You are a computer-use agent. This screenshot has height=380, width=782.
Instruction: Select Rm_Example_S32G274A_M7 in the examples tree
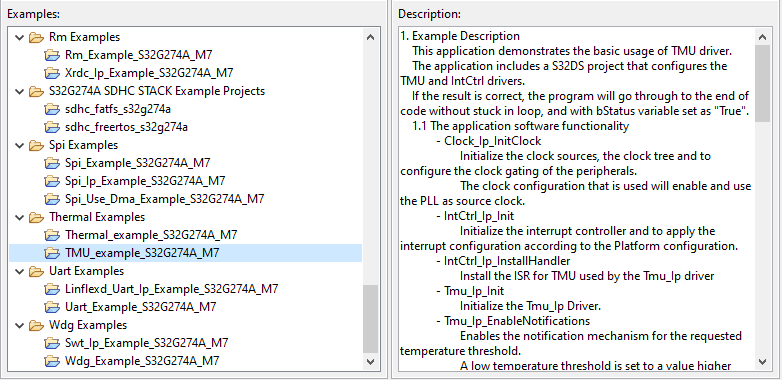coord(139,55)
